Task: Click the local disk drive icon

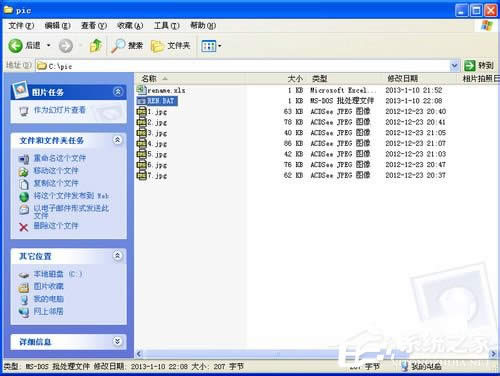Action: [24, 275]
